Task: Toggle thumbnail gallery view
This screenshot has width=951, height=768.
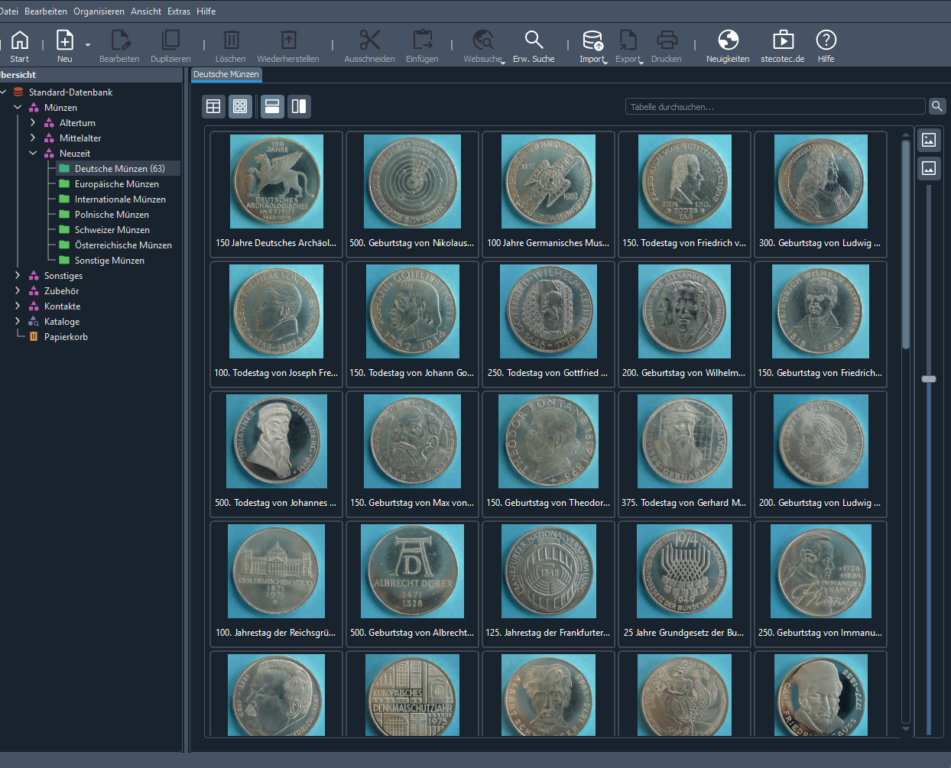Action: tap(240, 106)
